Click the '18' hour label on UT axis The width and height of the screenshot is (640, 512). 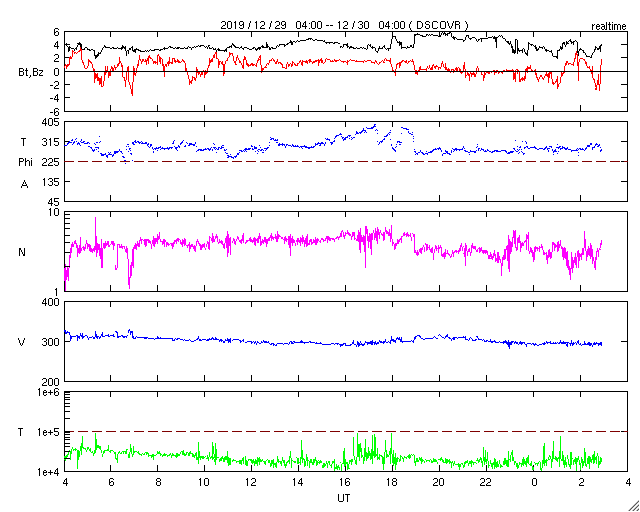pos(392,482)
